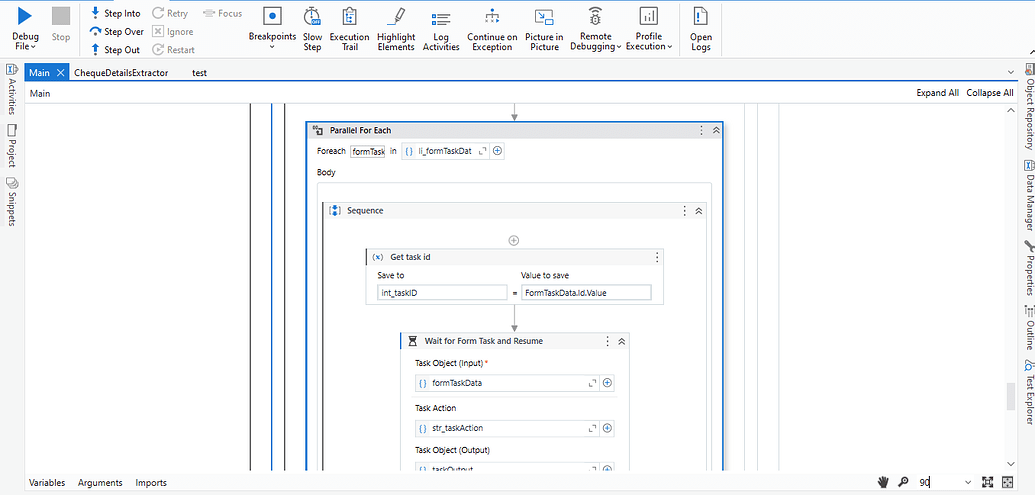Open the Execution Trail option
This screenshot has height=495, width=1035.
click(x=349, y=28)
